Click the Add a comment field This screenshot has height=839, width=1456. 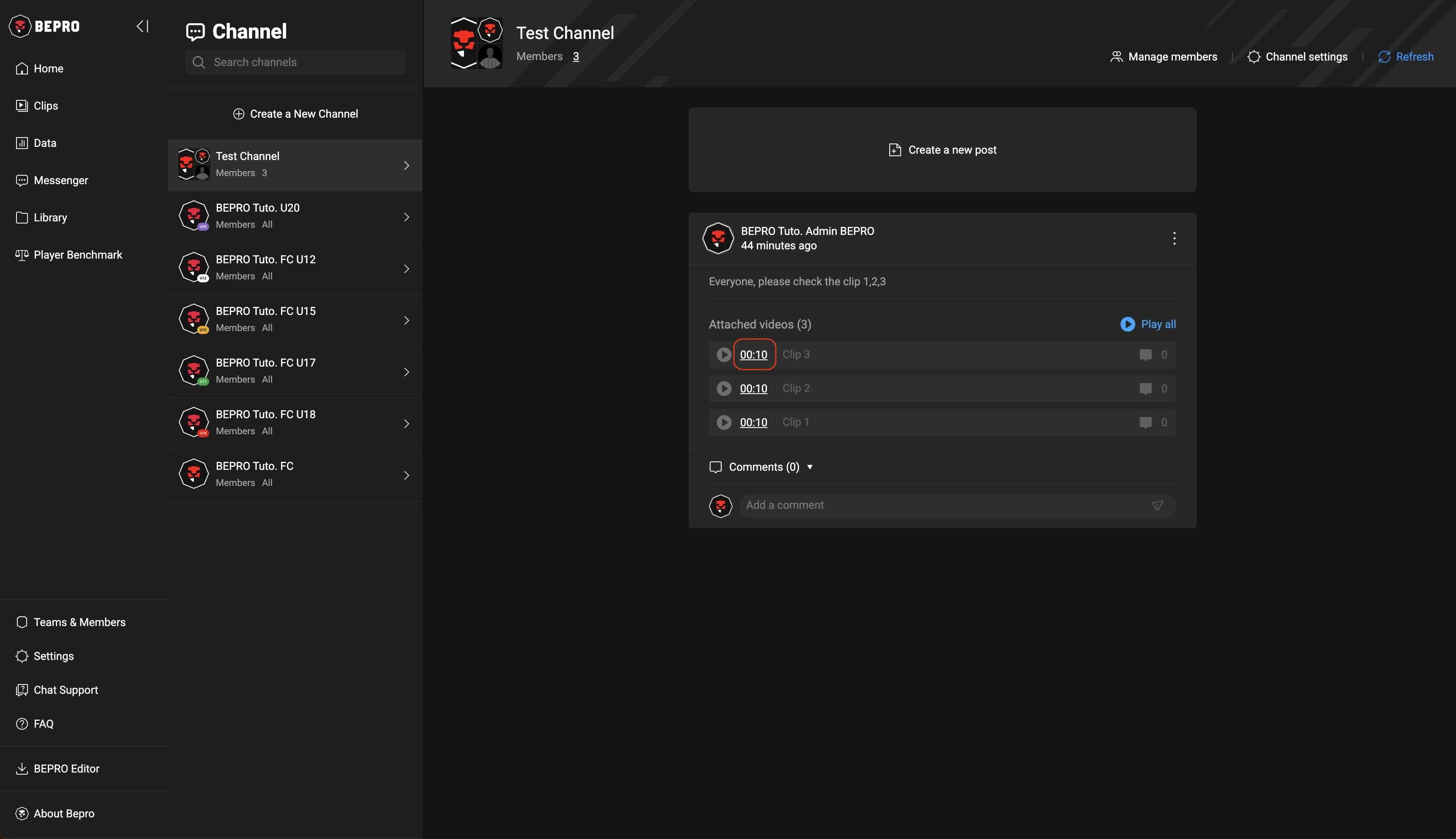tap(945, 505)
